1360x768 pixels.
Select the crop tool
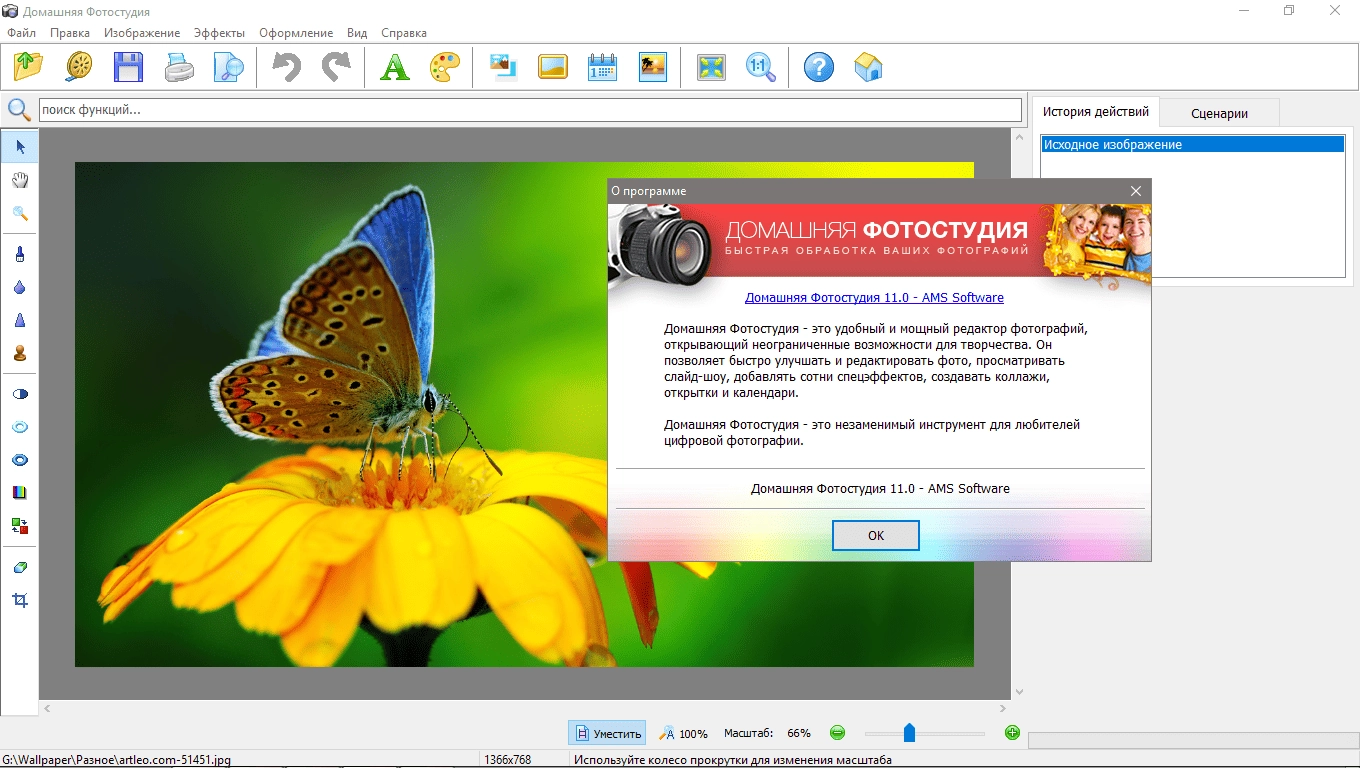[20, 600]
